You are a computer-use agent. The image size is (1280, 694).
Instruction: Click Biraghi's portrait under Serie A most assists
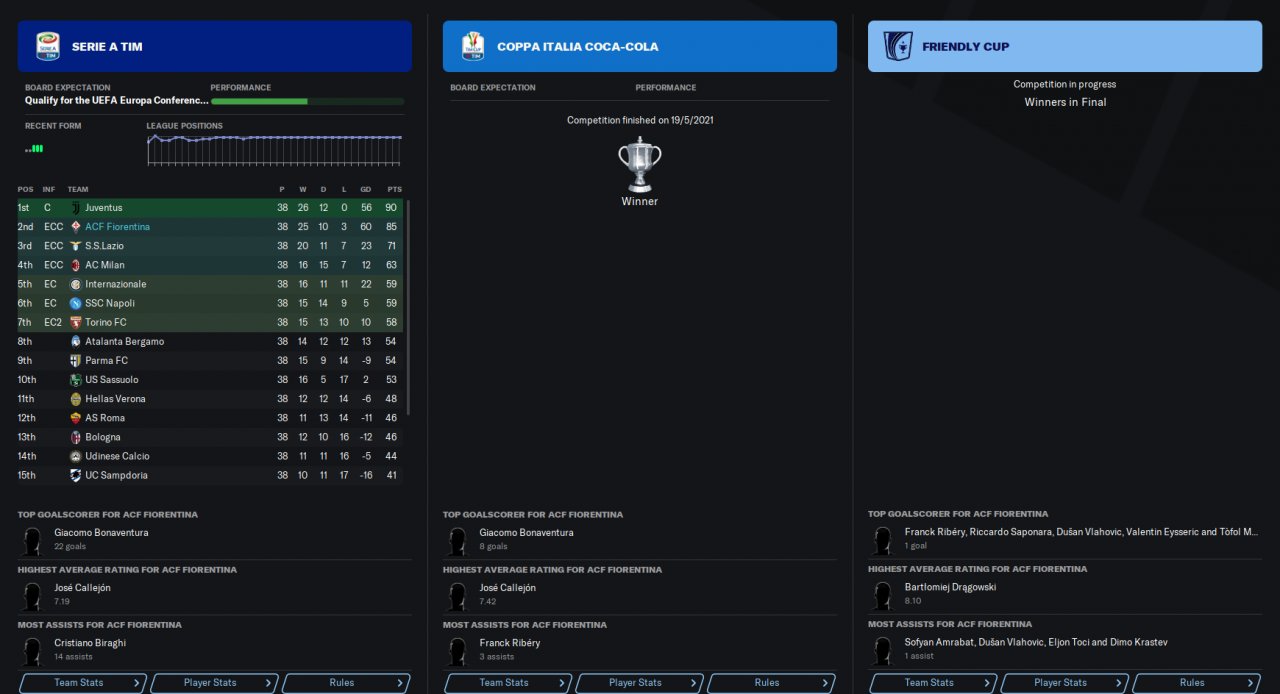pyautogui.click(x=33, y=651)
